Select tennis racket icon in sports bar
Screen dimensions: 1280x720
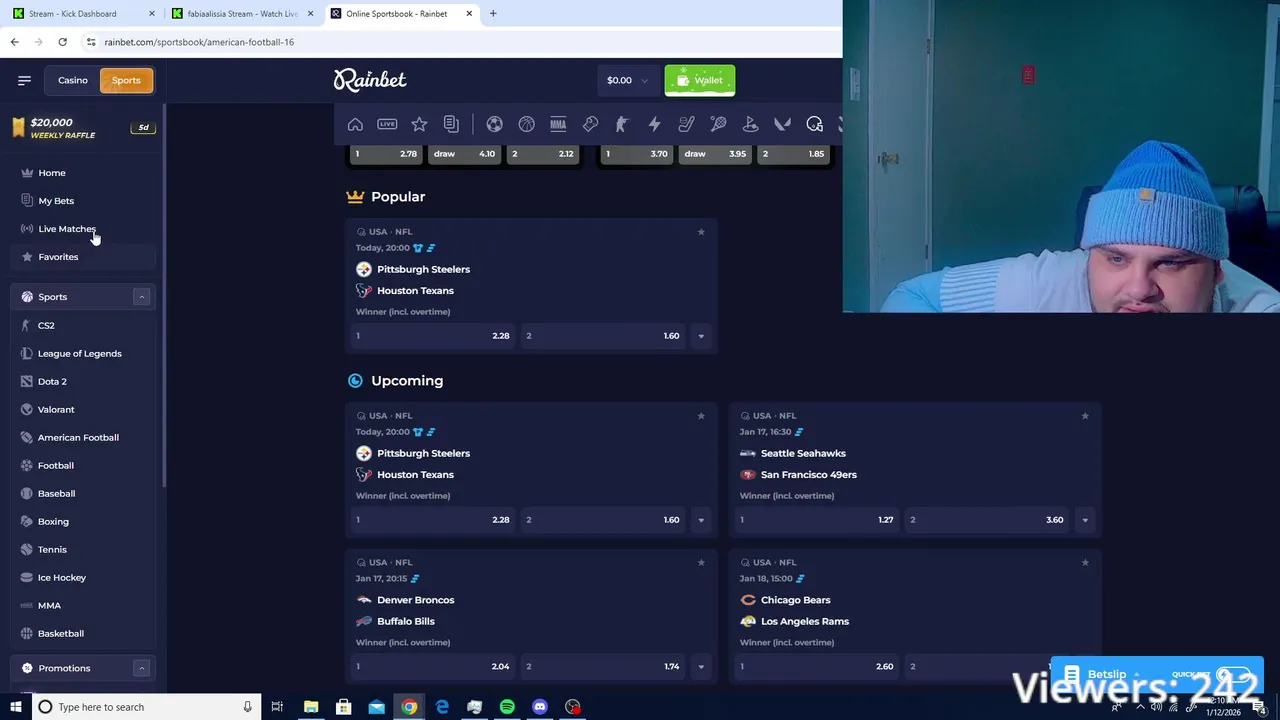point(718,124)
